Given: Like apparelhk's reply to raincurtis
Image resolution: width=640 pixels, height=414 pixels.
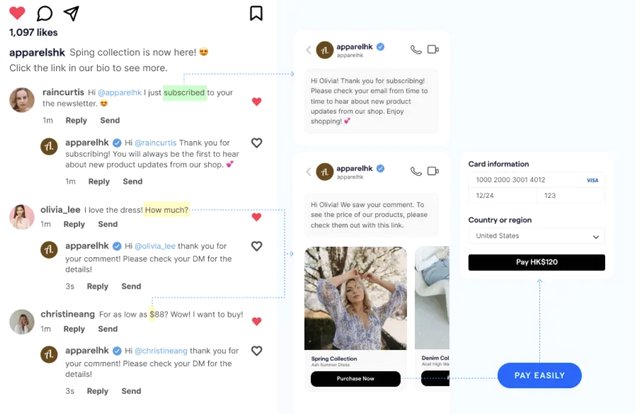Looking at the screenshot, I should 257,143.
